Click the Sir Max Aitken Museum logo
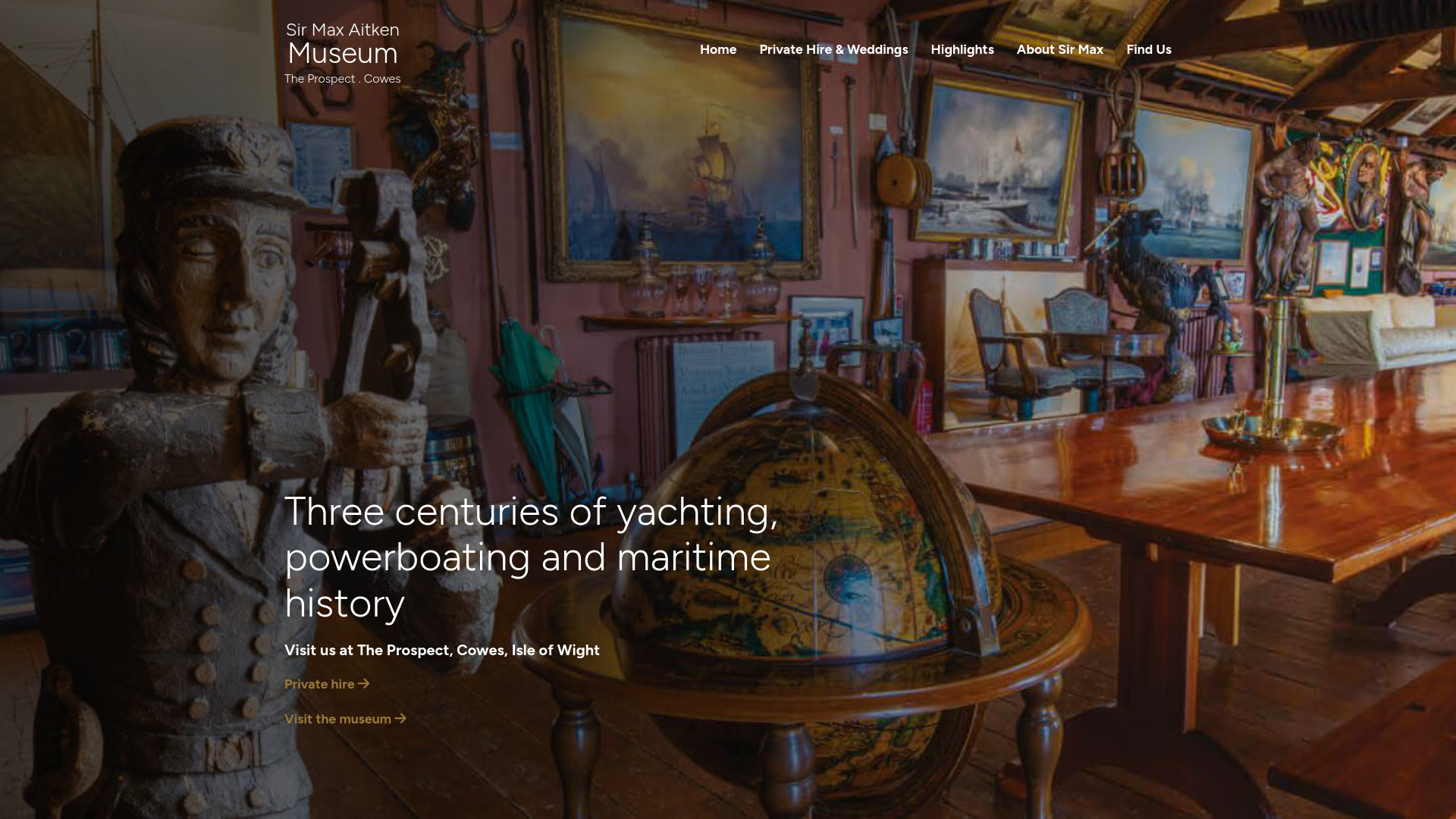This screenshot has height=819, width=1456. tap(343, 53)
